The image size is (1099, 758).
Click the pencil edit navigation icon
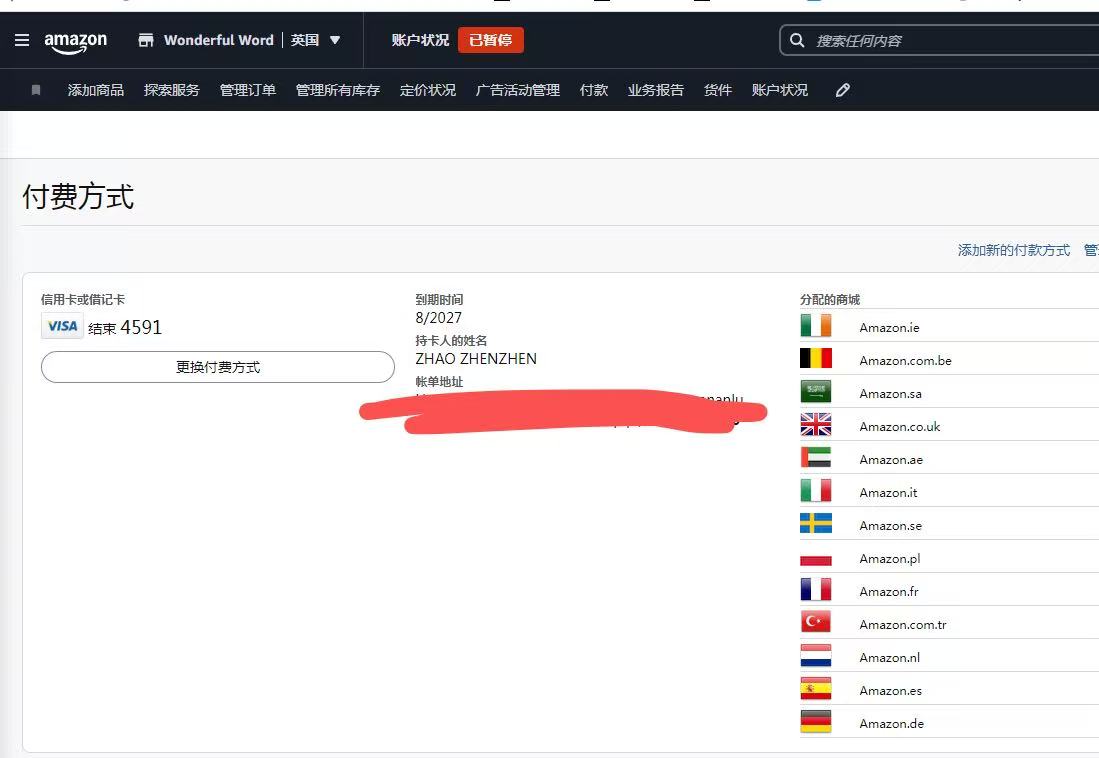pos(842,90)
